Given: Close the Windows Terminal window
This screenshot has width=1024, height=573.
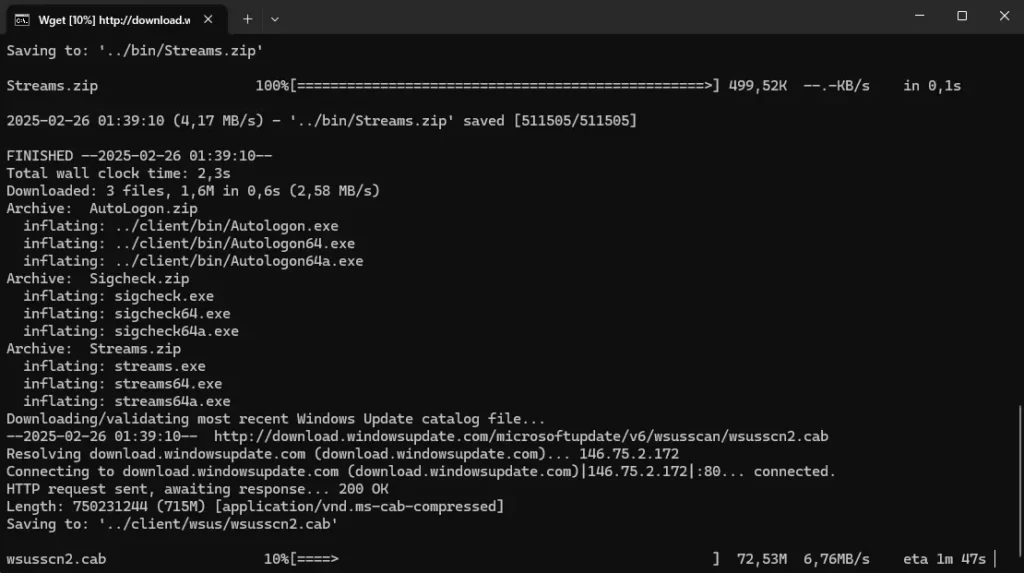Looking at the screenshot, I should (x=1004, y=16).
